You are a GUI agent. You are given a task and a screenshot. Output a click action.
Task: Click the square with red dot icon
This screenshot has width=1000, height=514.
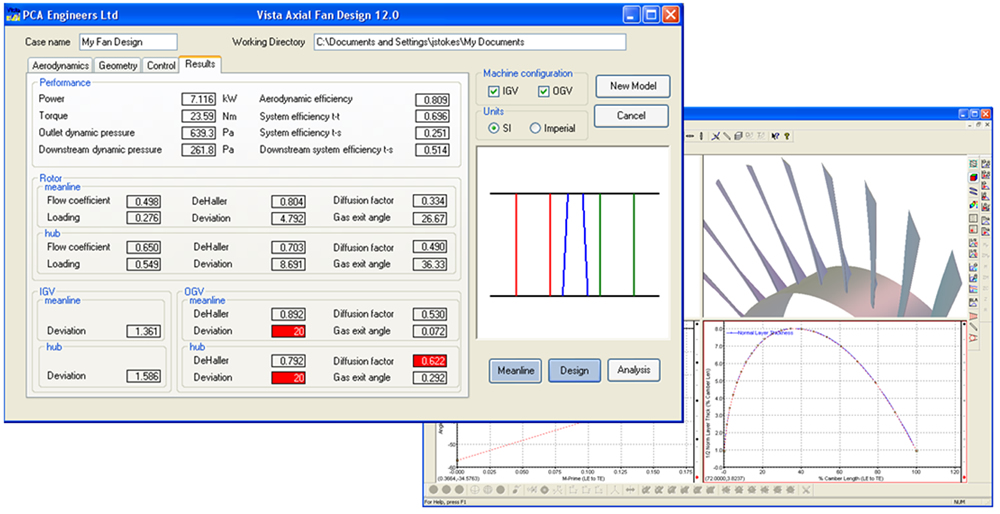click(x=973, y=230)
